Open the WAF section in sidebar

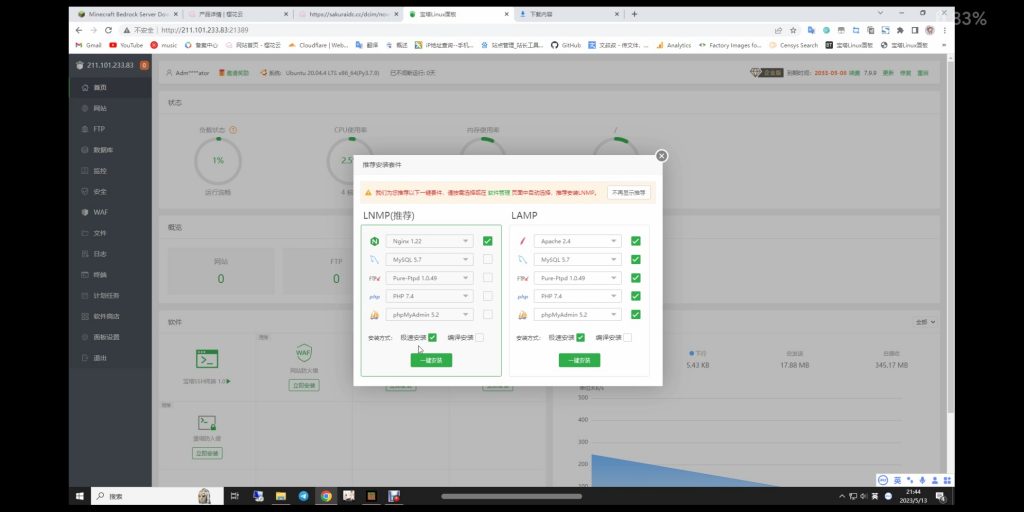99,212
